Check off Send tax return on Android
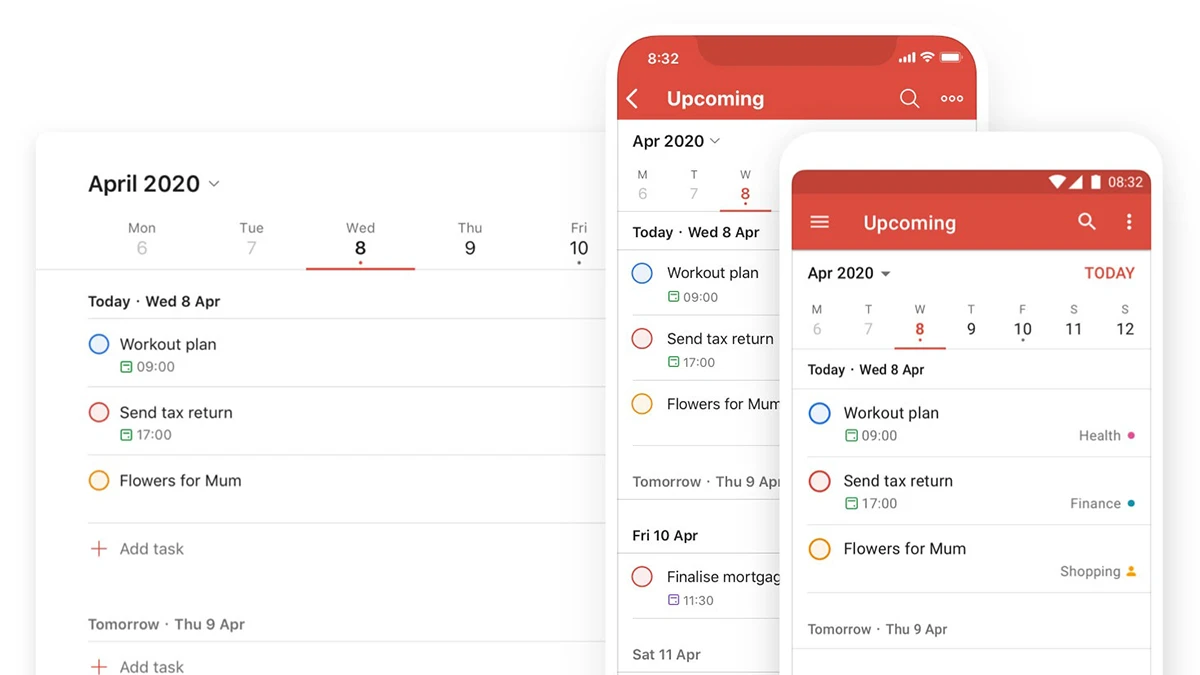The height and width of the screenshot is (675, 1200). pos(820,481)
